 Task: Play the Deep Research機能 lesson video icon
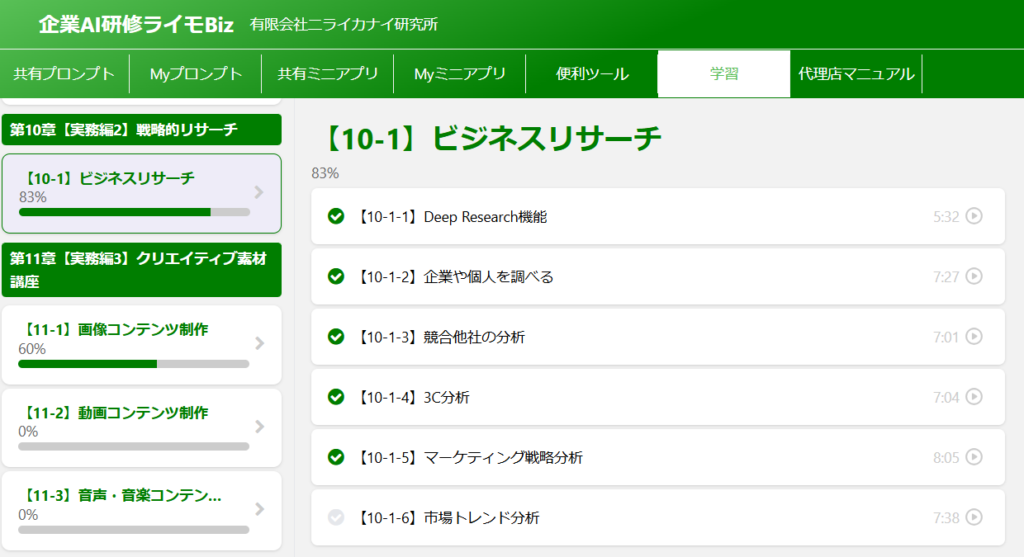click(x=974, y=216)
